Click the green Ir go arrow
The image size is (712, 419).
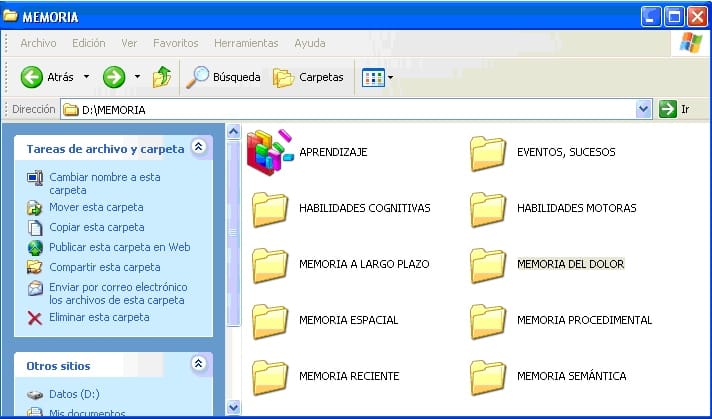(x=668, y=109)
